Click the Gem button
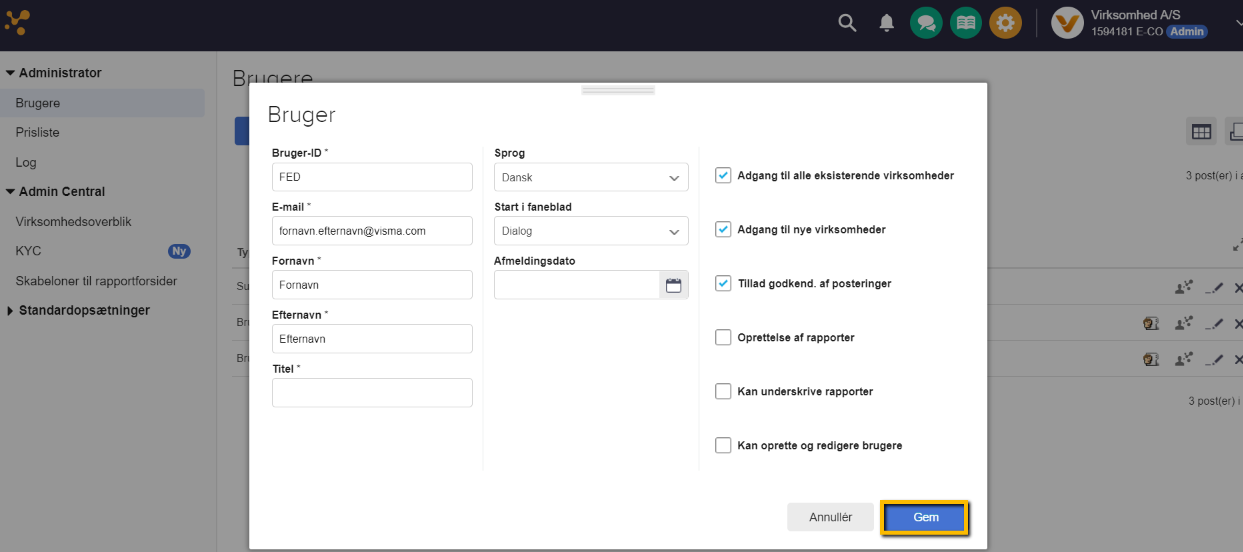Image resolution: width=1243 pixels, height=552 pixels. tap(925, 517)
